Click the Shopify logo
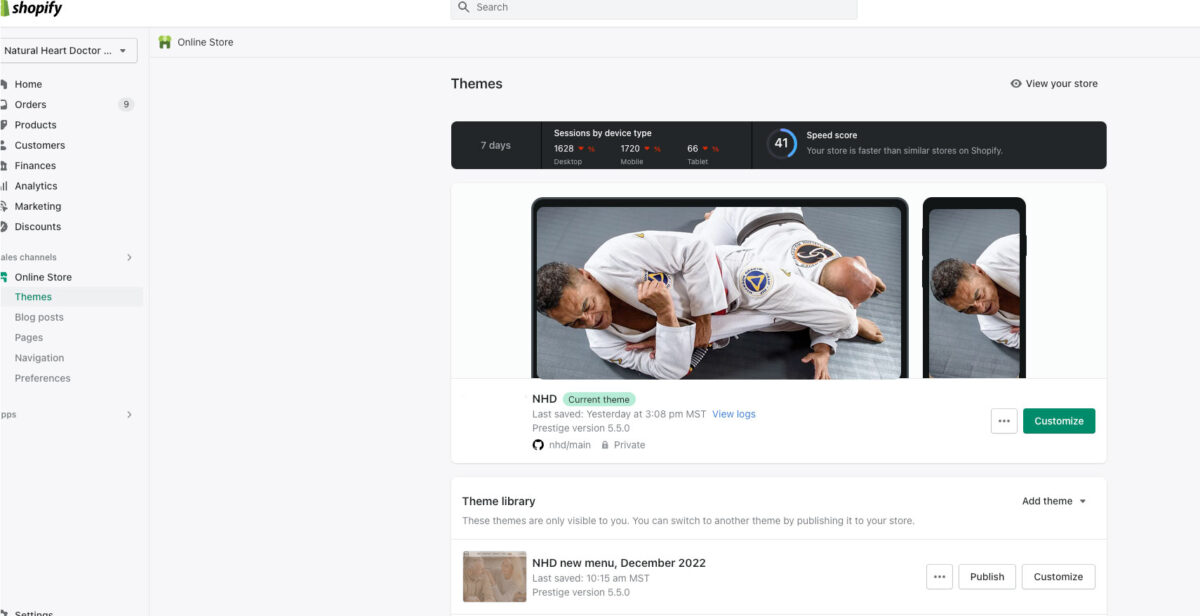1200x616 pixels. click(32, 9)
